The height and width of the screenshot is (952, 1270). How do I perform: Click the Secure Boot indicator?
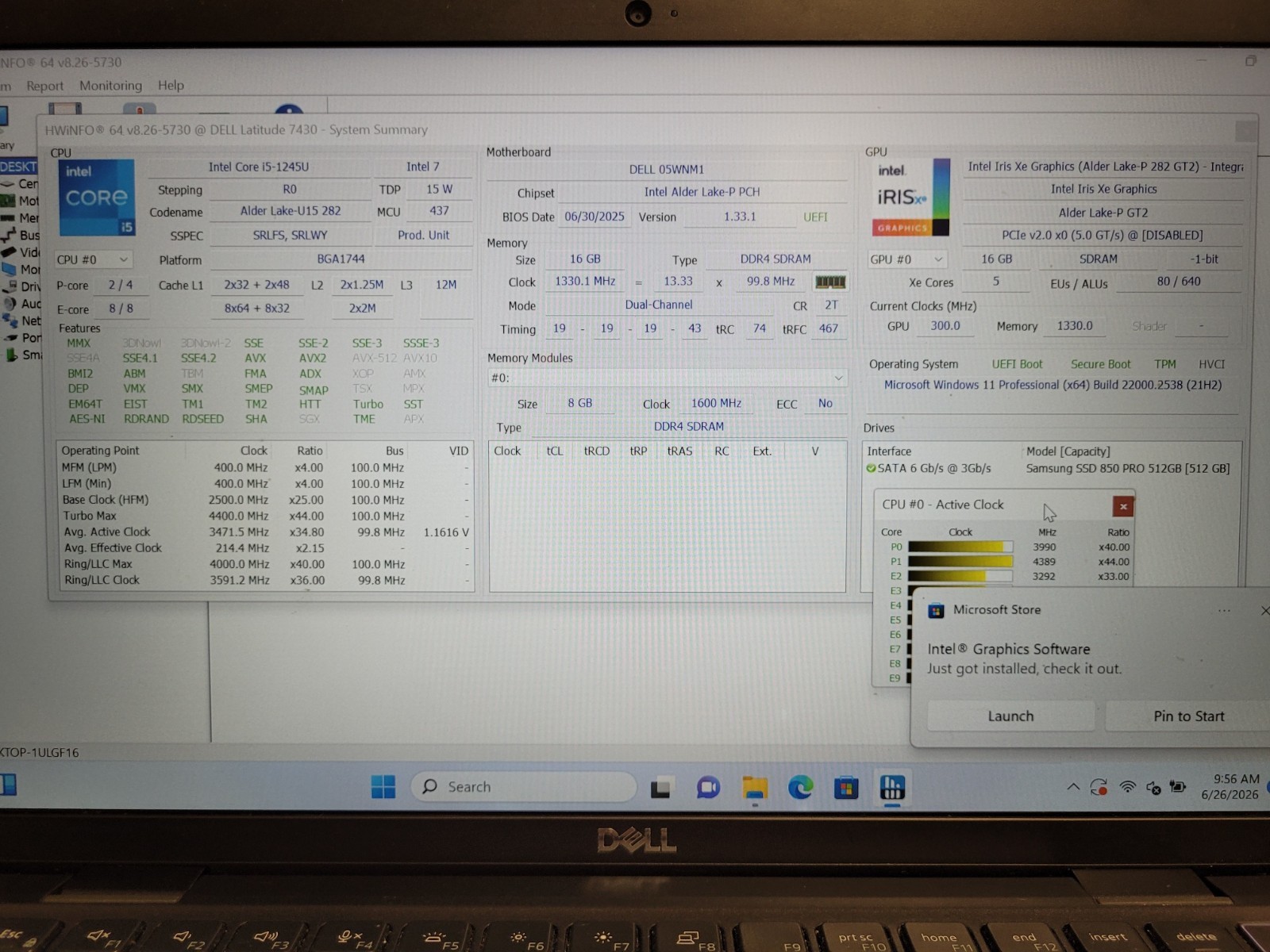1100,364
